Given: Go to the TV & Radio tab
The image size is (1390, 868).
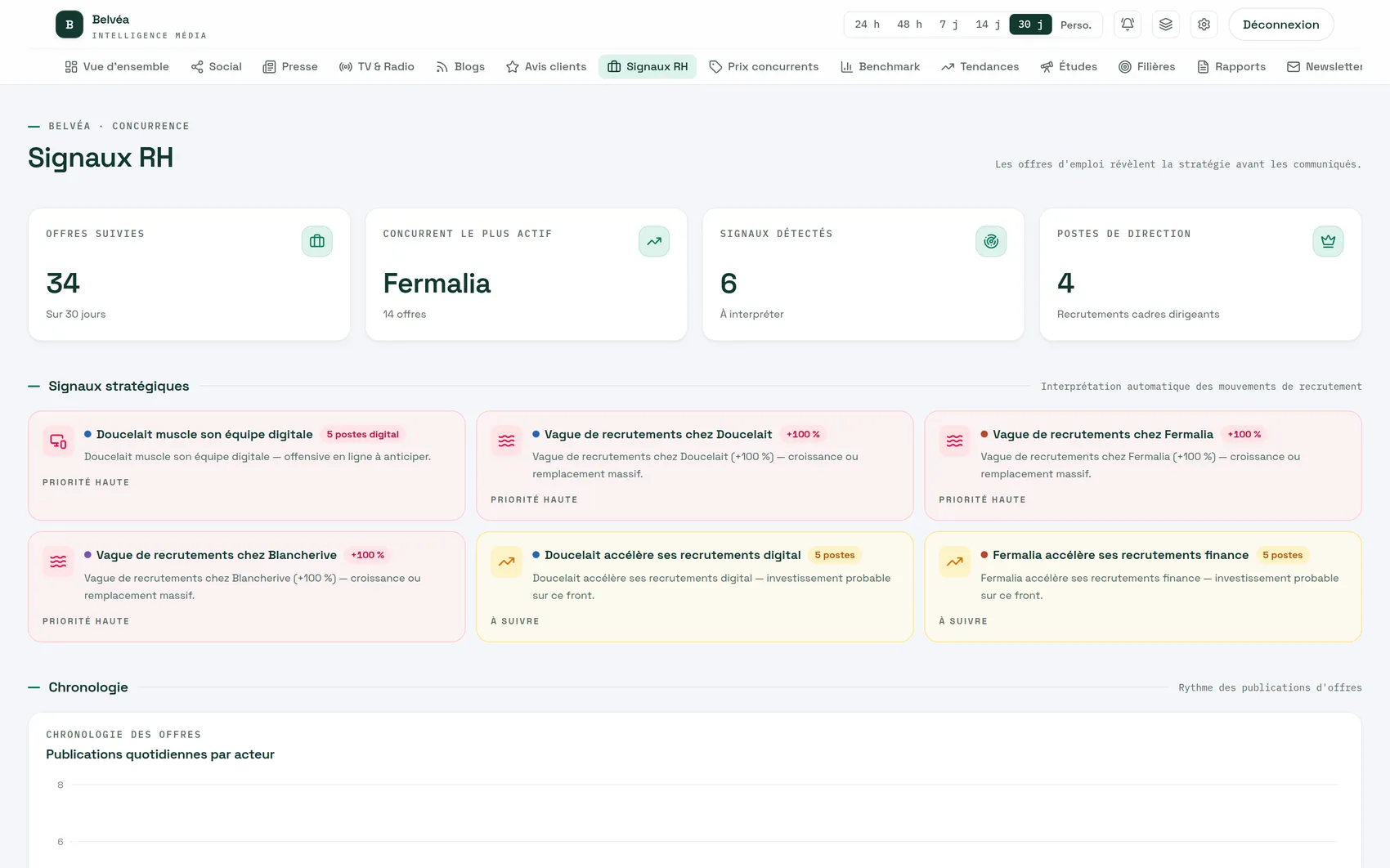Looking at the screenshot, I should point(377,67).
